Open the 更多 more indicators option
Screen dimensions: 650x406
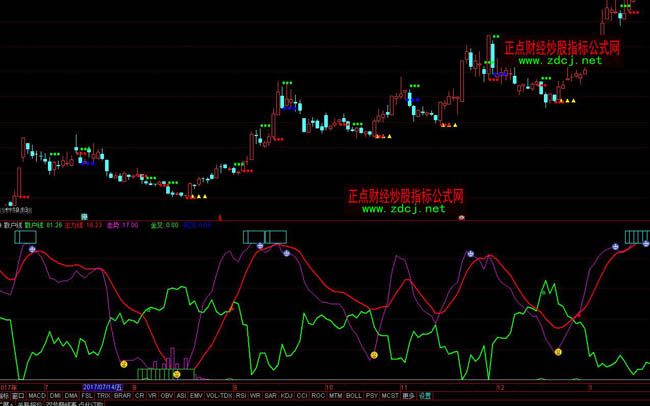pos(408,395)
